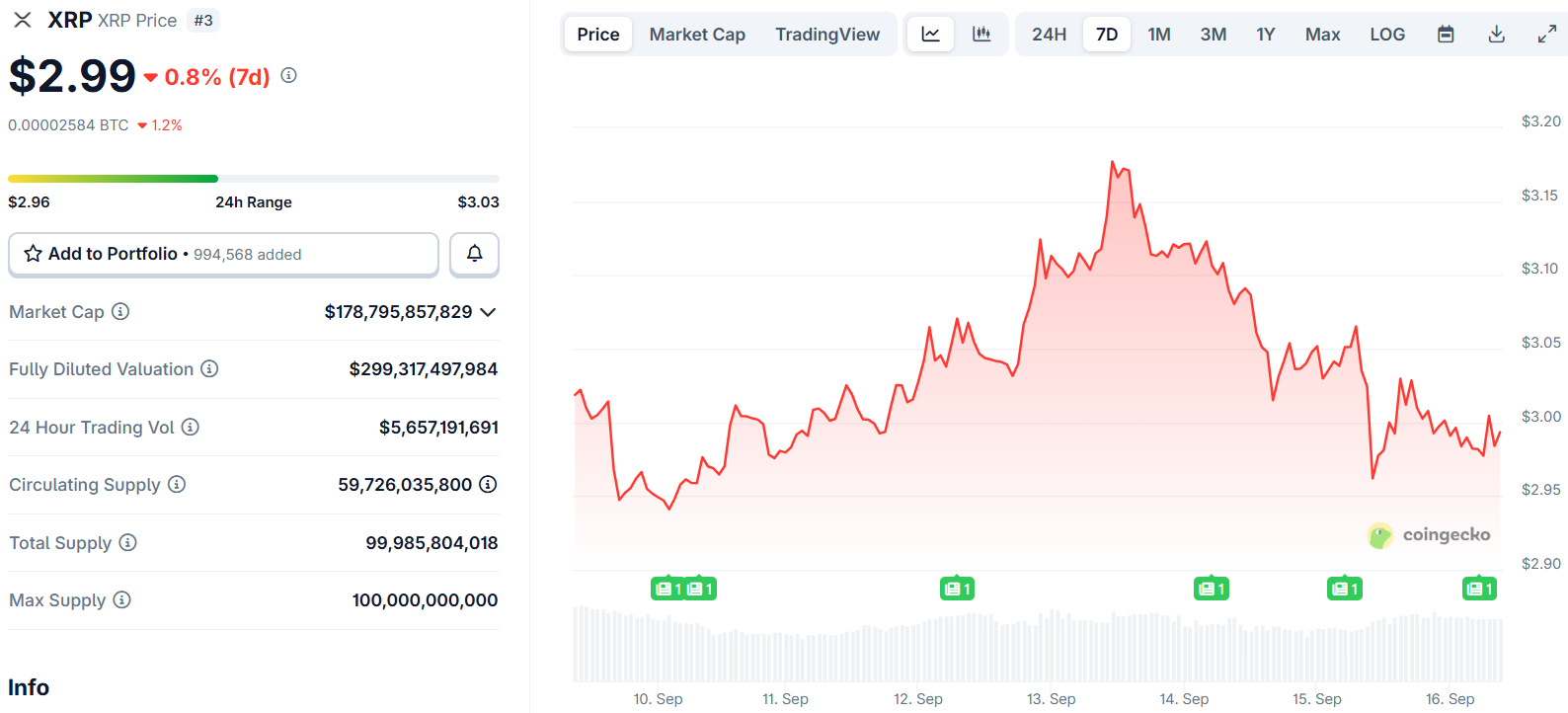Viewport: 1568px width, 713px height.
Task: Open the news marker near 16. Sep
Action: click(1480, 589)
